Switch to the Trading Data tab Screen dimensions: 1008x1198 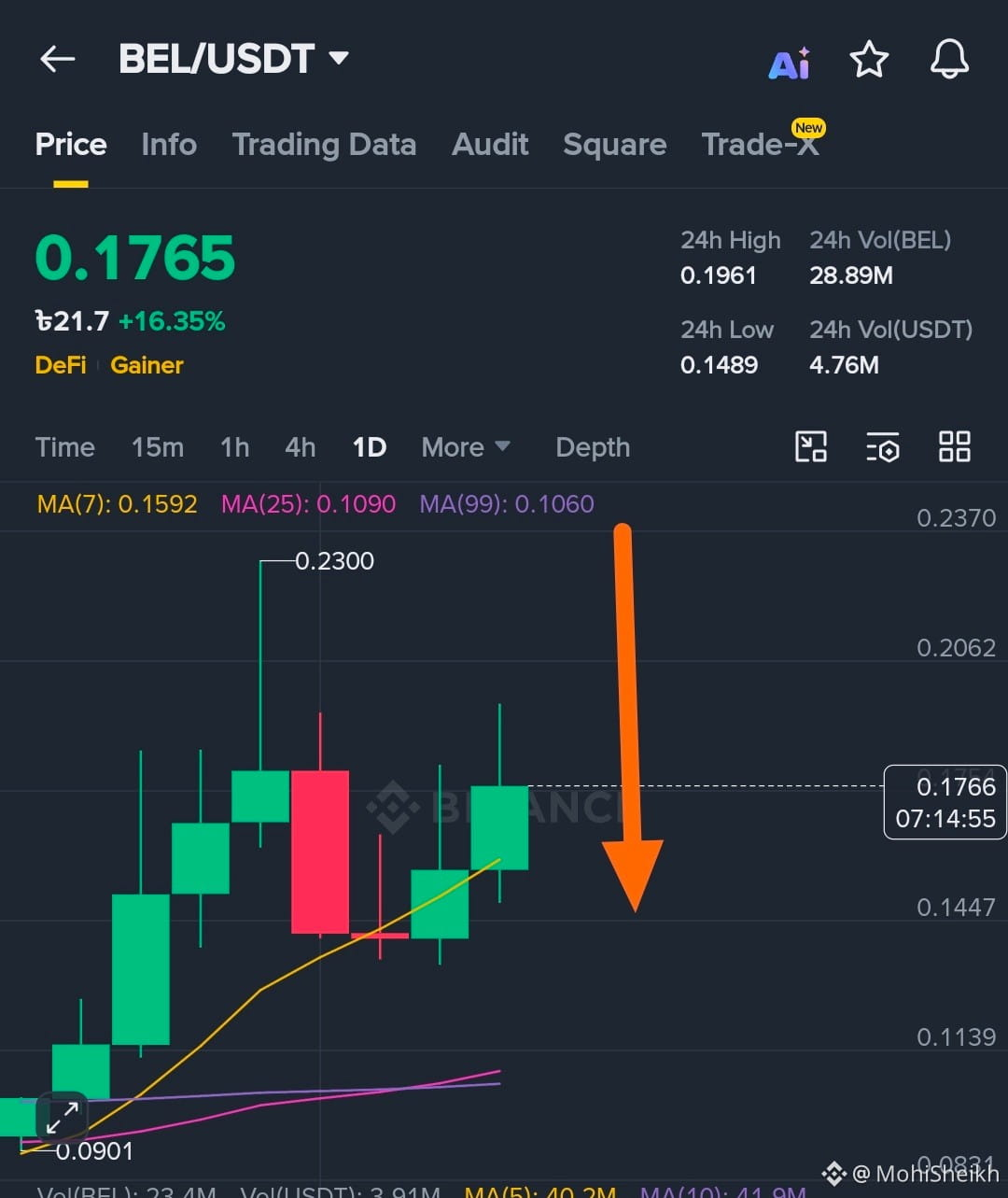(x=324, y=145)
